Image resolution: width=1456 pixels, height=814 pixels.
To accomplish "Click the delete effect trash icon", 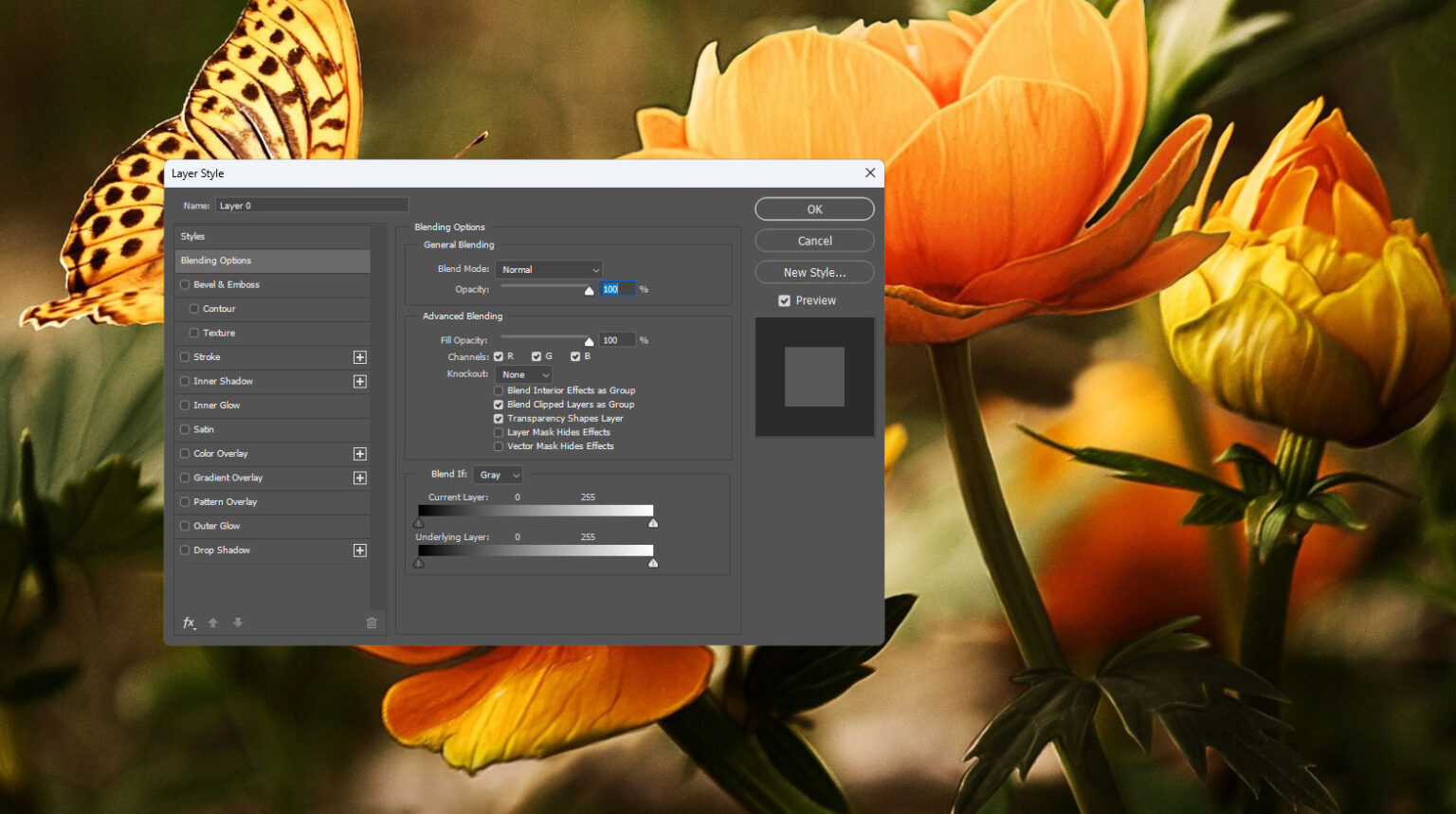I will pyautogui.click(x=371, y=623).
